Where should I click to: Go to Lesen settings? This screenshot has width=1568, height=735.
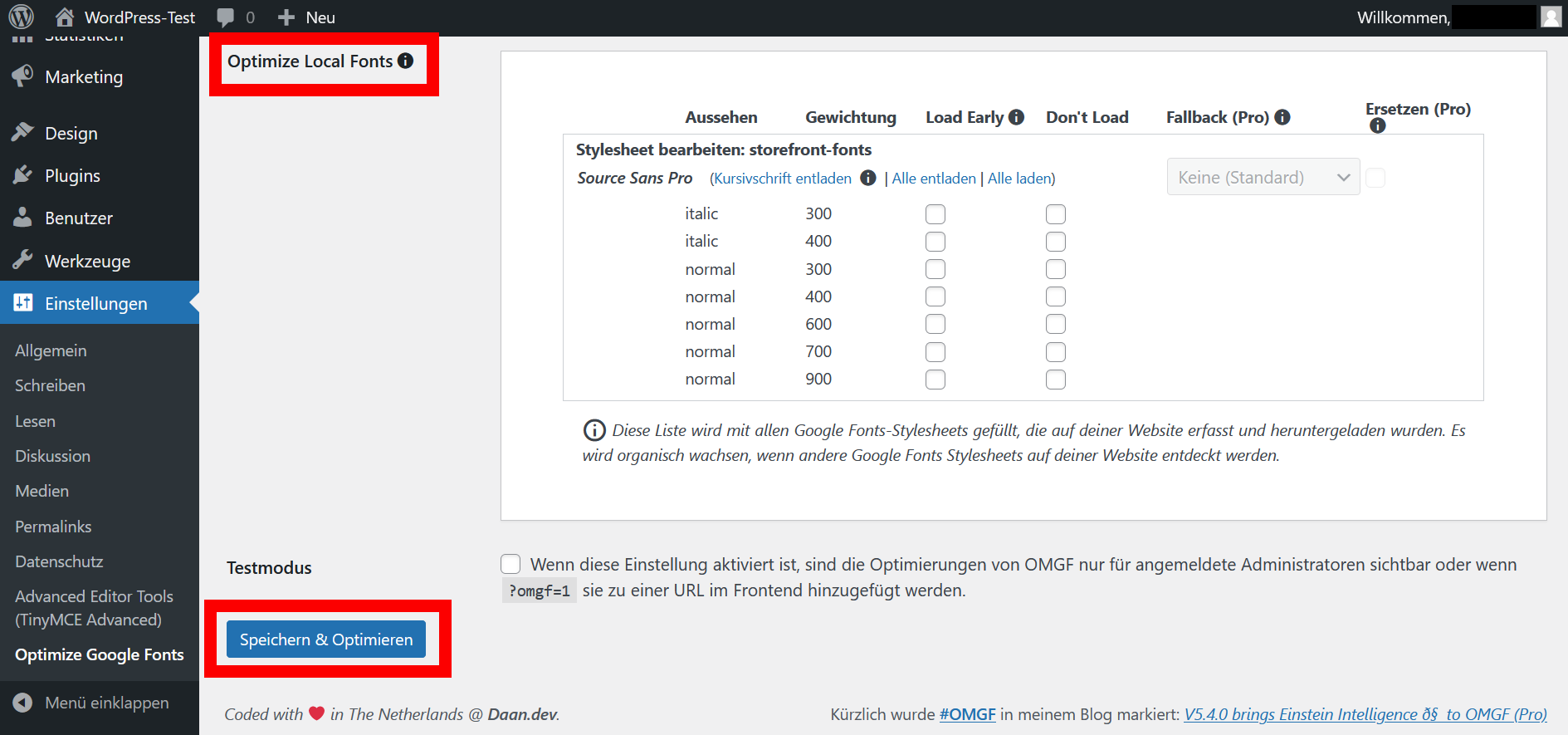tap(35, 421)
